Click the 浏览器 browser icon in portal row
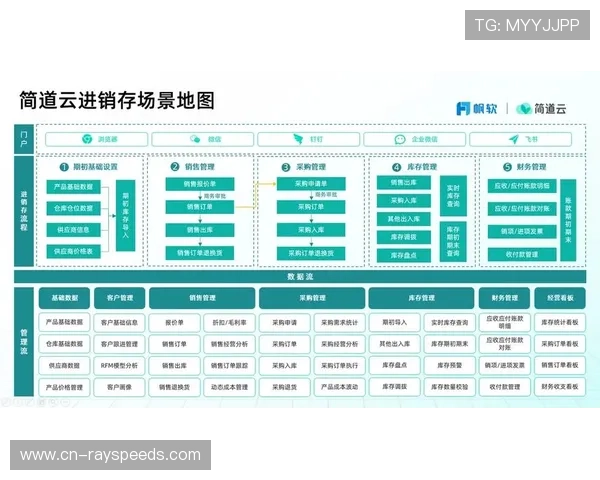Screen dimensions: 600x480 (x=74, y=140)
